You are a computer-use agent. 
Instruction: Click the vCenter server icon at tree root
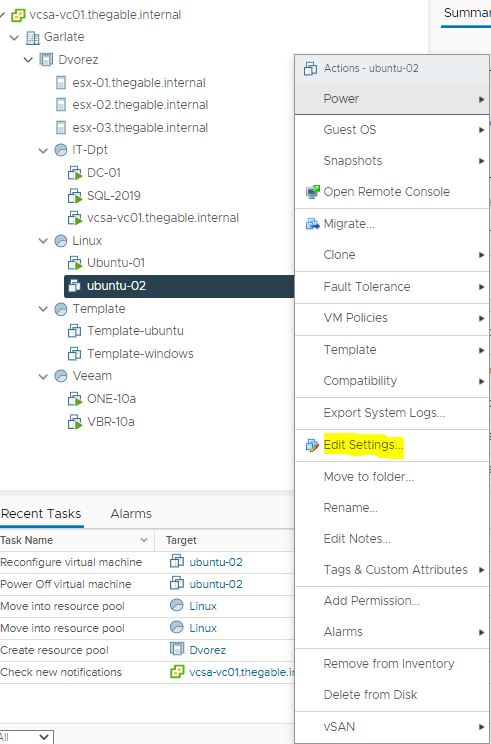(x=18, y=15)
